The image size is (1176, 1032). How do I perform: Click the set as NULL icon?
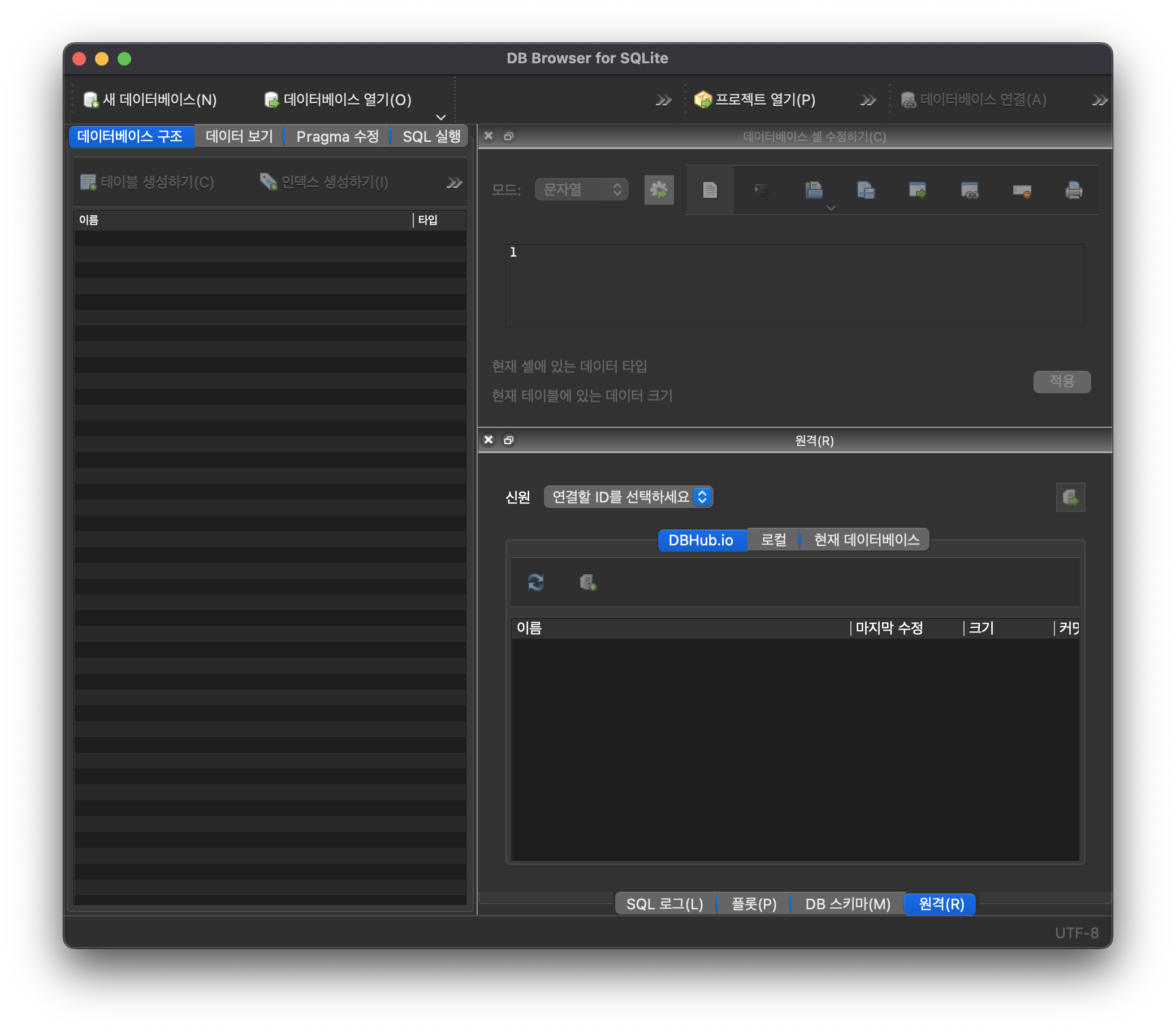tap(1021, 190)
